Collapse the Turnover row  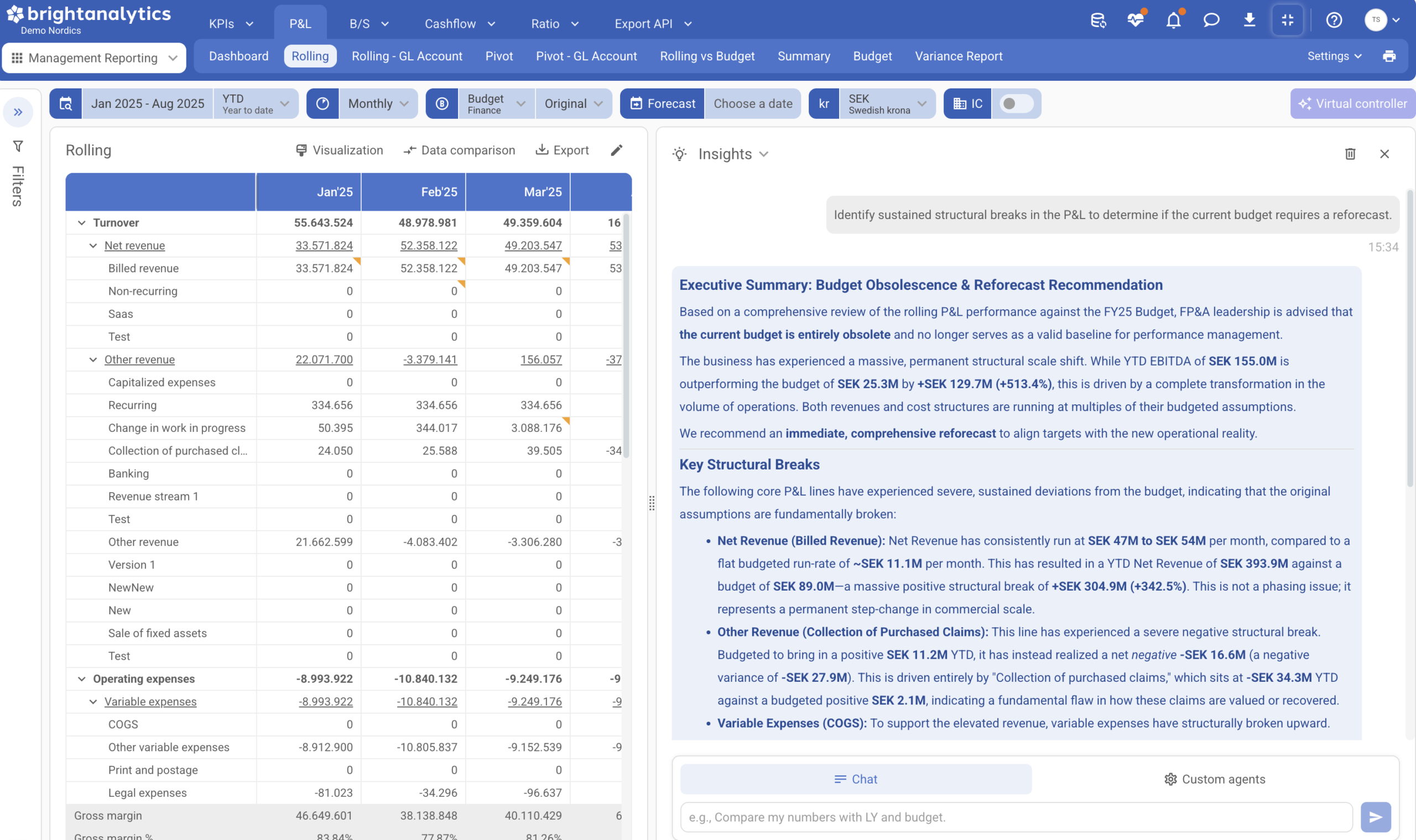pos(81,222)
